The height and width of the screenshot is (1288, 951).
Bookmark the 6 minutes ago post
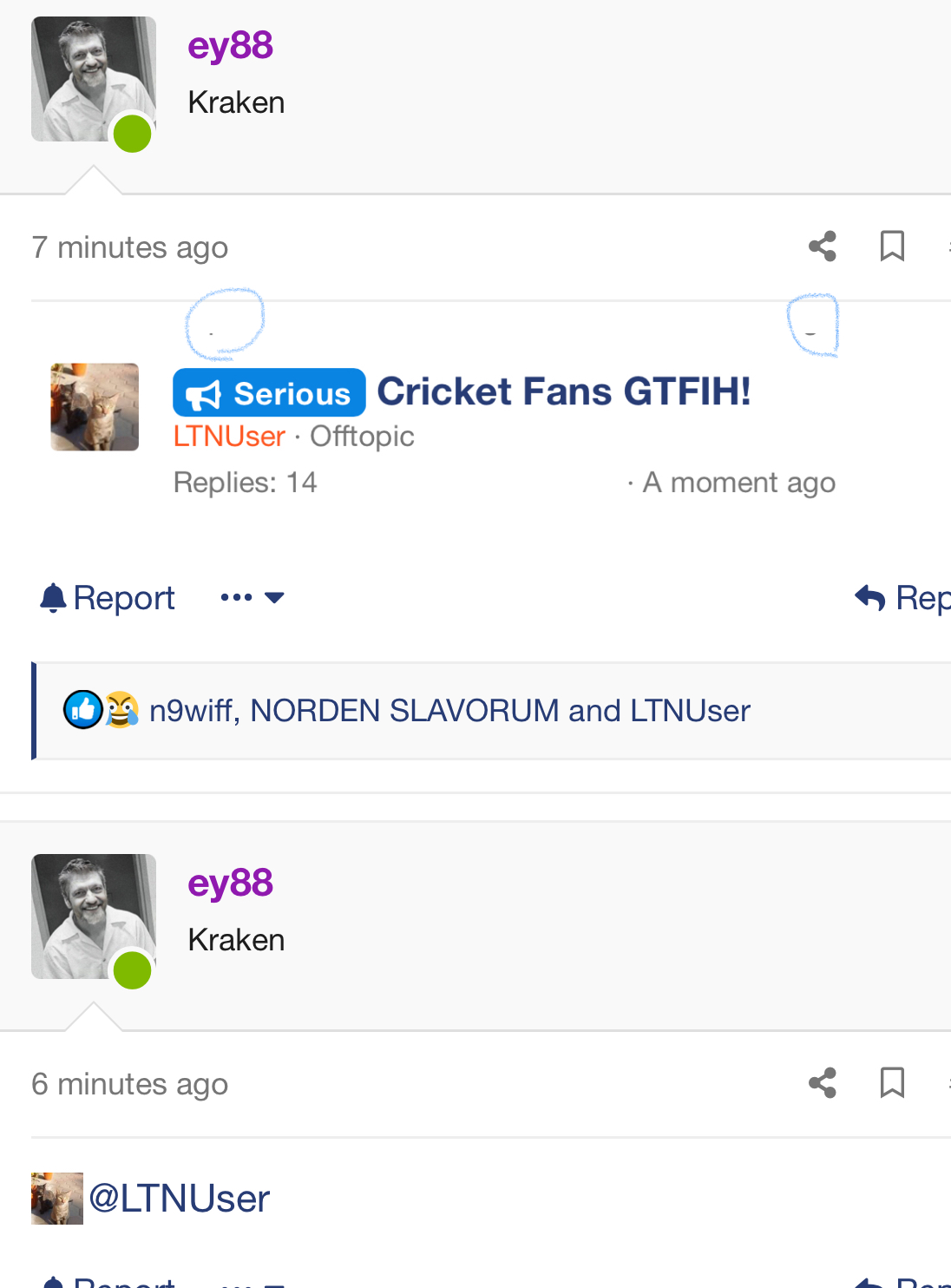892,1083
